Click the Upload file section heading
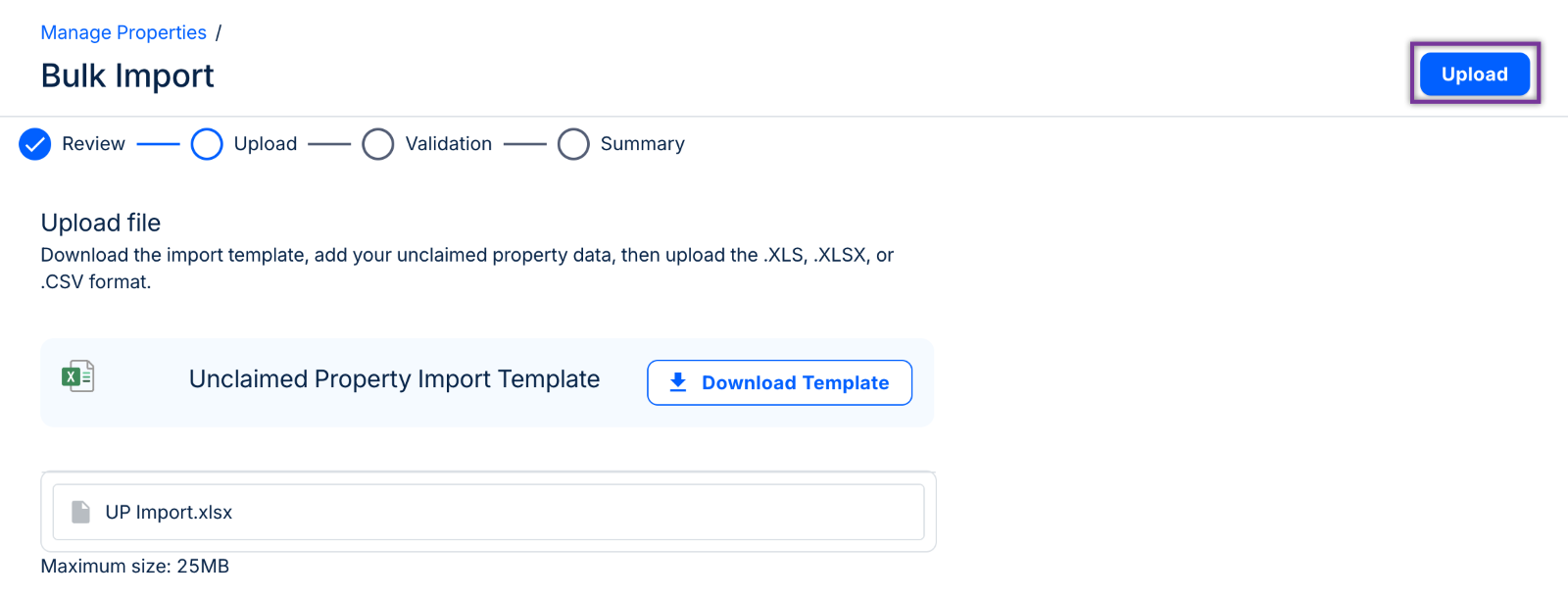This screenshot has height=597, width=1568. point(101,223)
